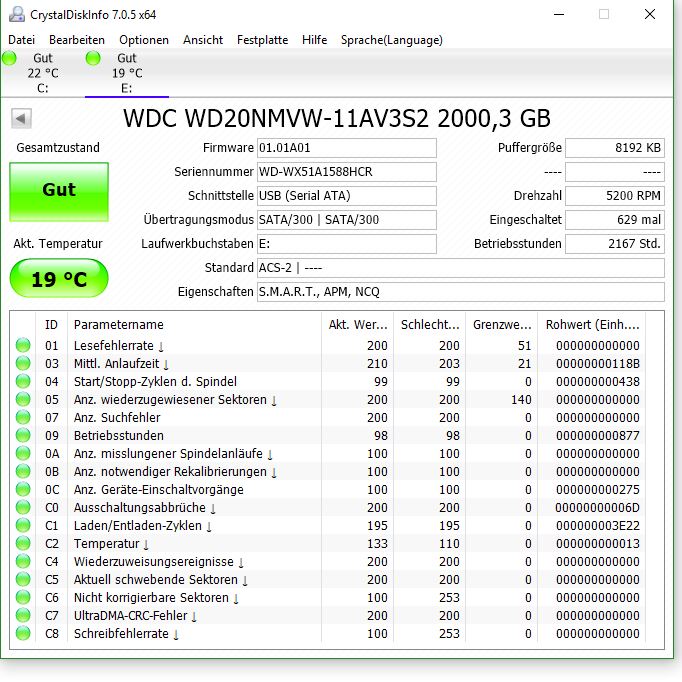Click the status icon for UltraDMA-CRC-Fehler

coord(23,615)
